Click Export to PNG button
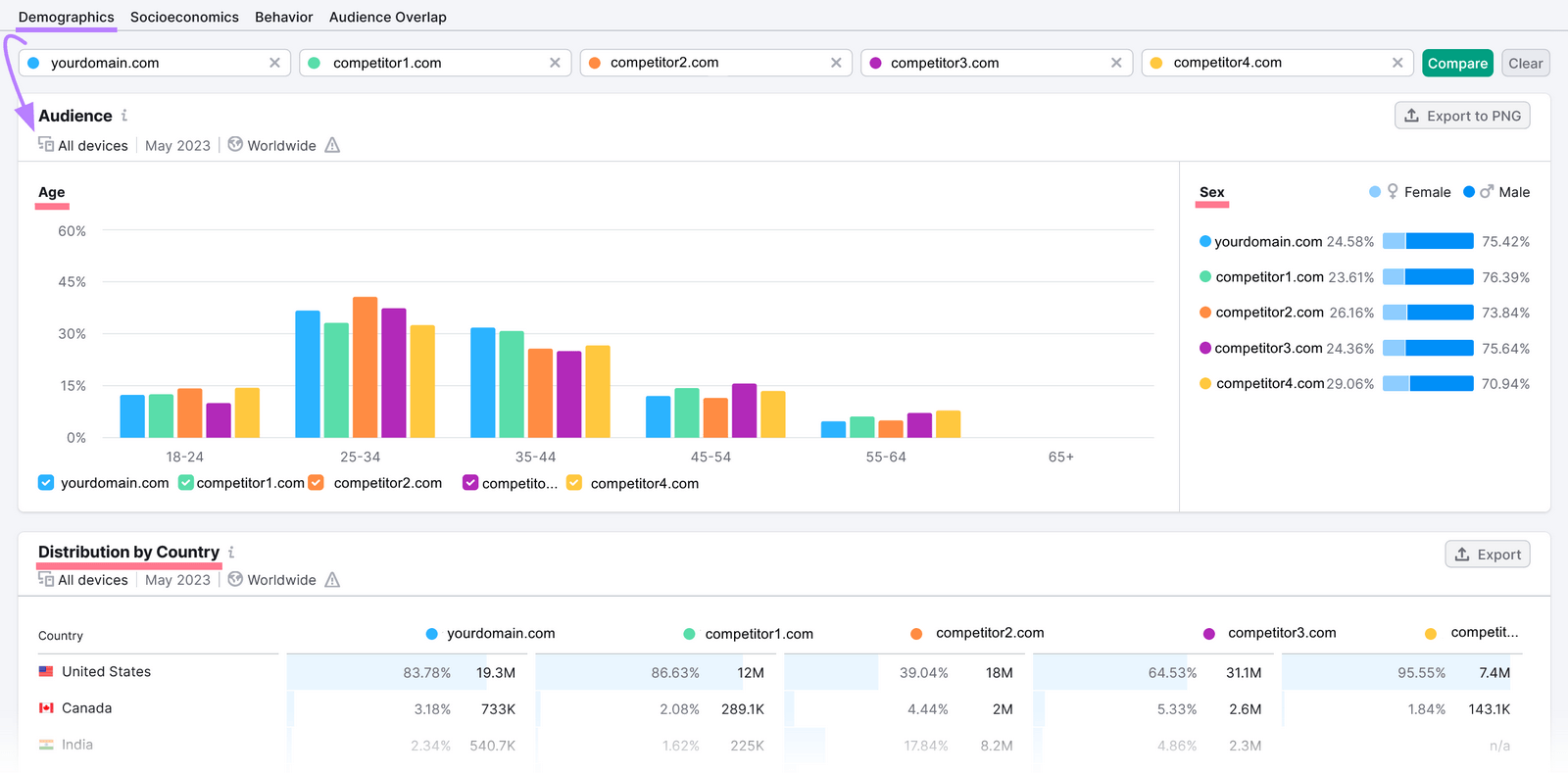Image resolution: width=1568 pixels, height=773 pixels. (1461, 116)
